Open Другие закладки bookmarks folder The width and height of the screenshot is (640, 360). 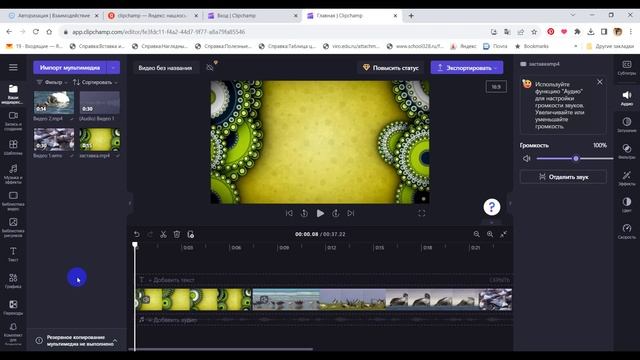click(x=610, y=46)
